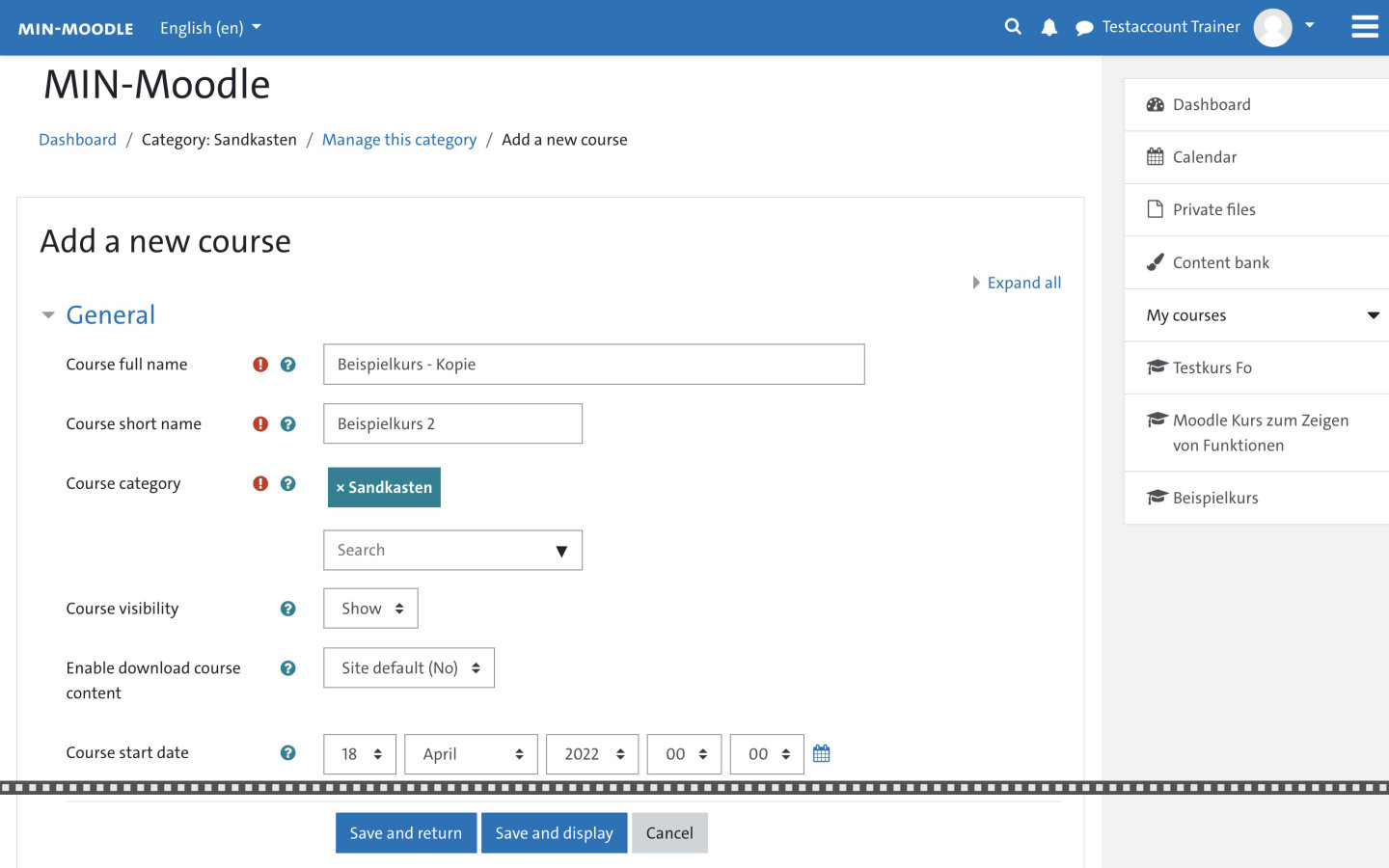Open the hamburger menu icon
This screenshot has width=1389, height=868.
(1365, 27)
